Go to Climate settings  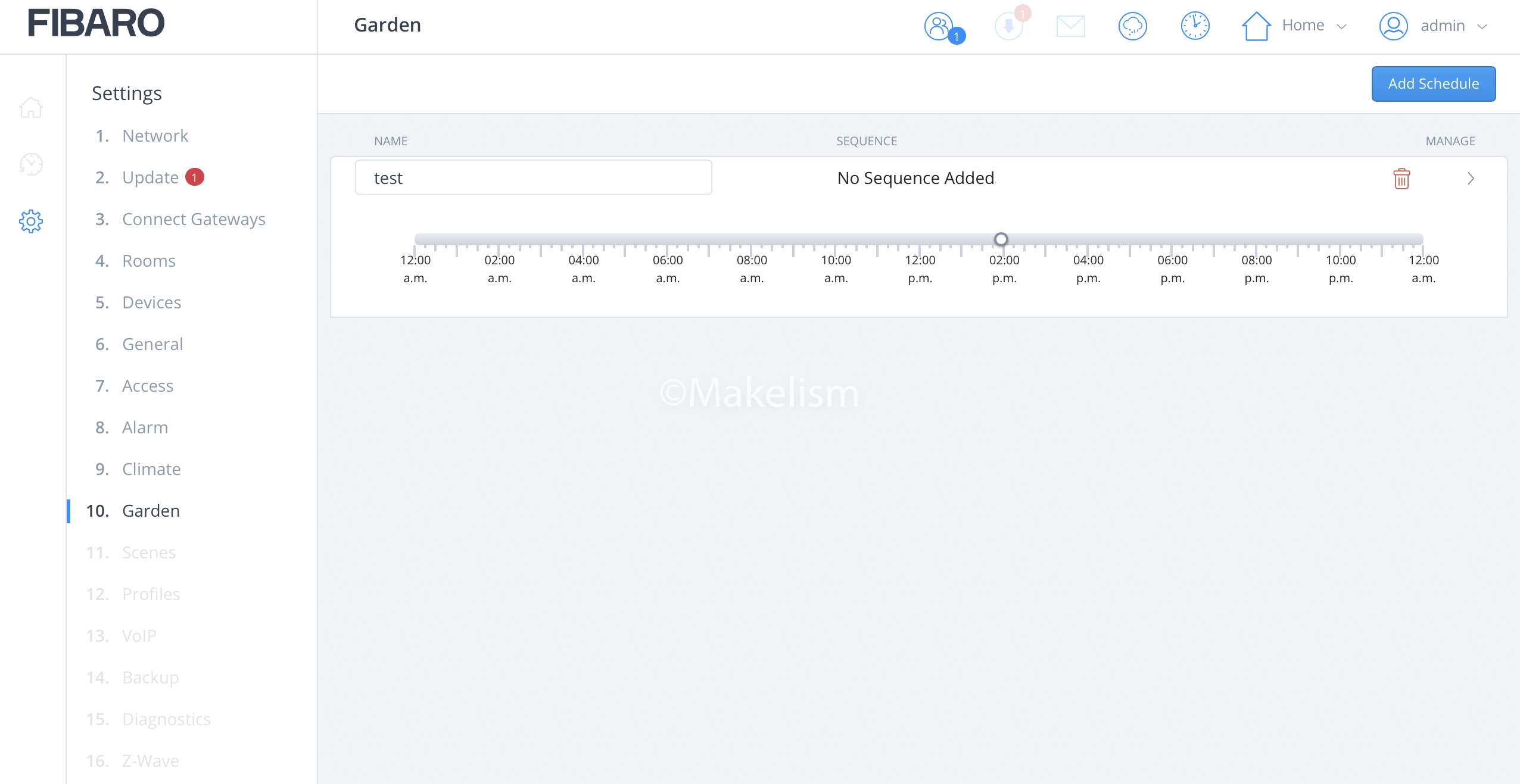[x=151, y=469]
